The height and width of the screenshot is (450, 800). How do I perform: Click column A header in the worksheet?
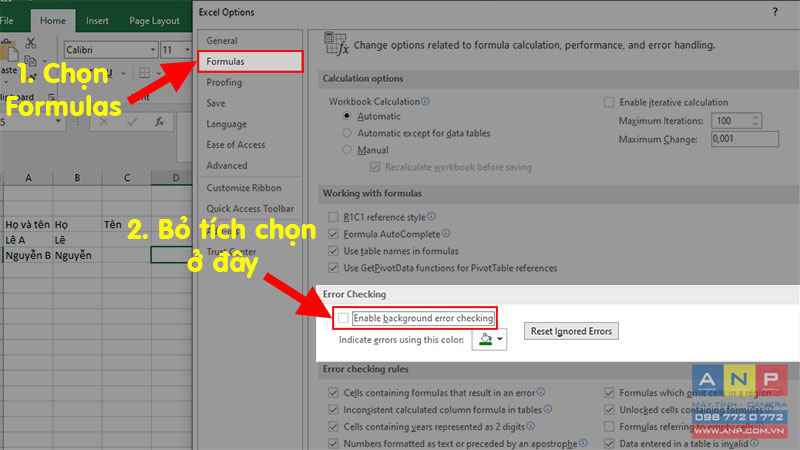coord(28,178)
